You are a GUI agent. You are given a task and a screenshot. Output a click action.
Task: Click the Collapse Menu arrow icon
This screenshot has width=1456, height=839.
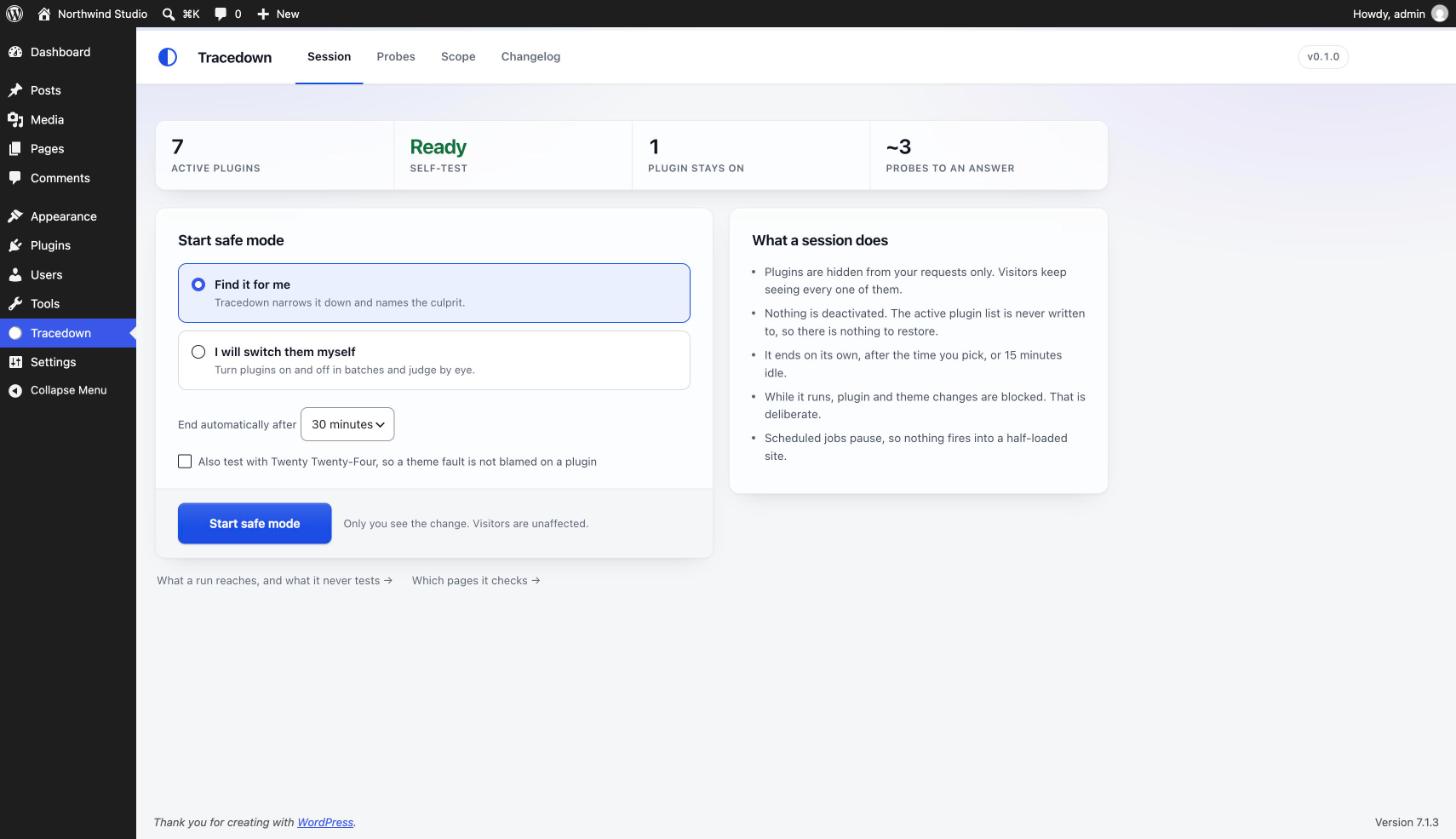point(15,390)
